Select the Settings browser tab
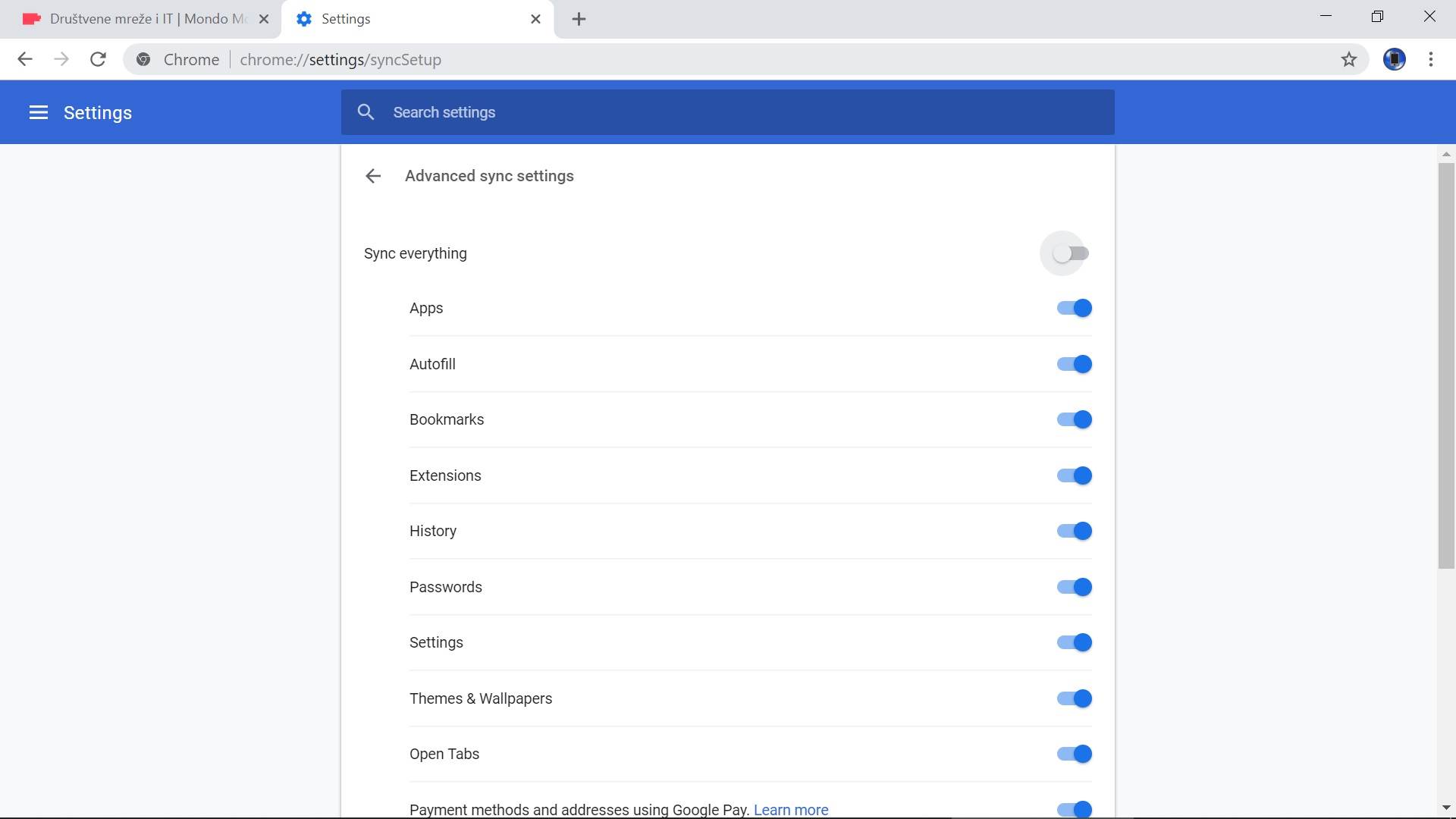 [409, 19]
